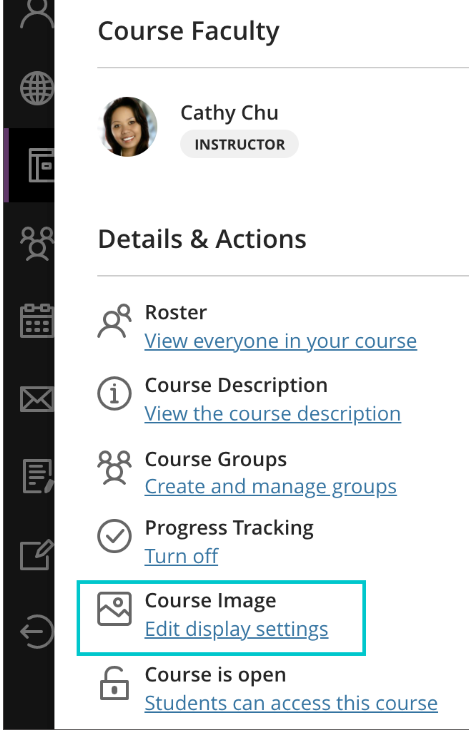Click Students can access this course

tap(291, 703)
